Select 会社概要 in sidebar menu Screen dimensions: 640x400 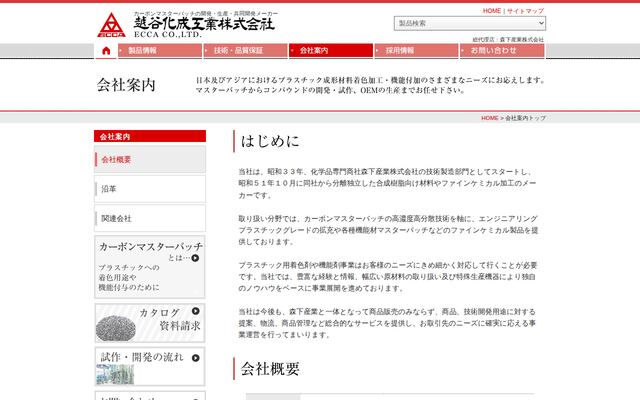[x=150, y=160]
